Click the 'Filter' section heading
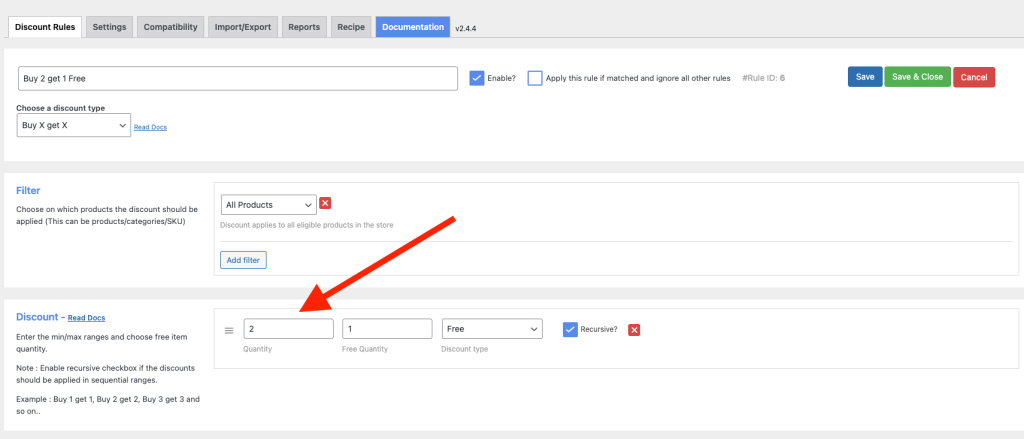The image size is (1024, 439). (x=28, y=191)
